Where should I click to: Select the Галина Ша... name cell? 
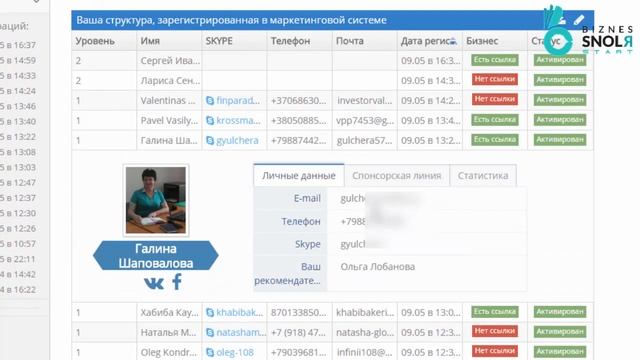[x=169, y=140]
